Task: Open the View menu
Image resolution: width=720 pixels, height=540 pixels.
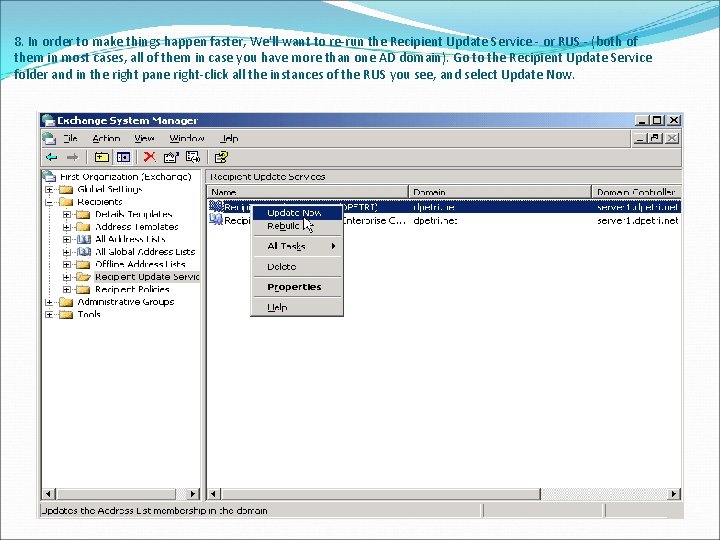Action: coord(144,138)
